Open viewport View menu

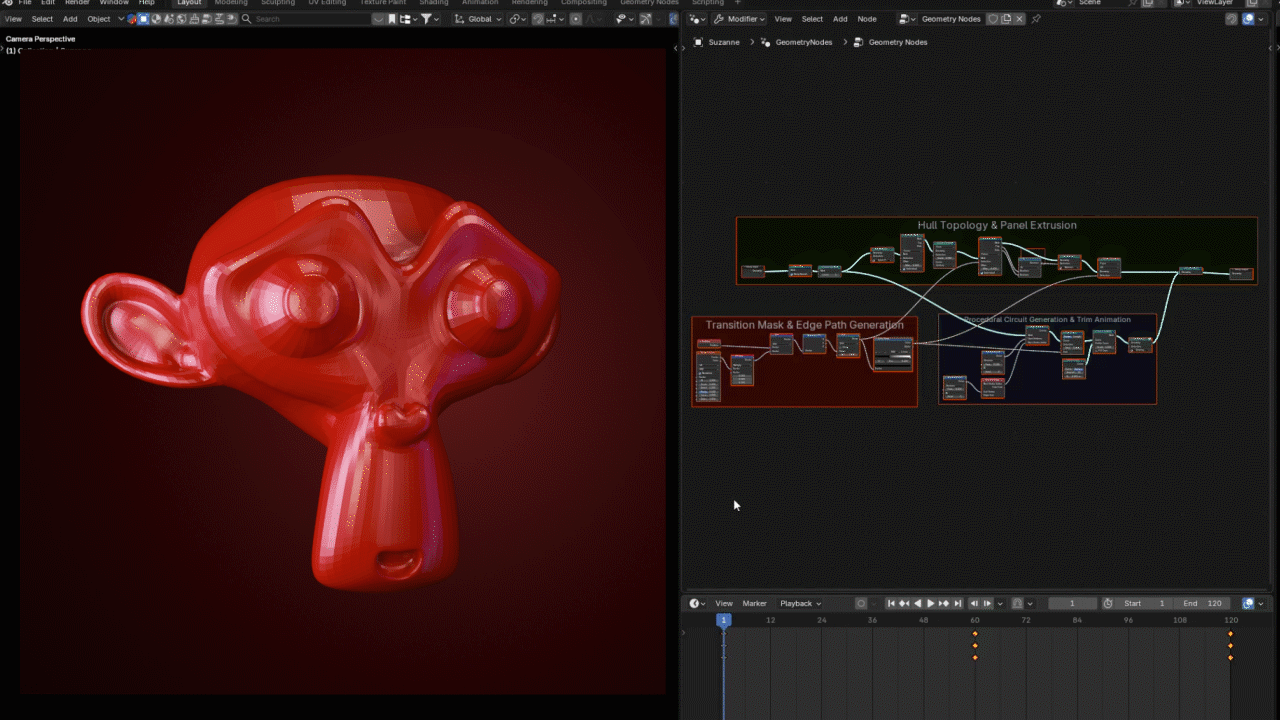coord(13,19)
